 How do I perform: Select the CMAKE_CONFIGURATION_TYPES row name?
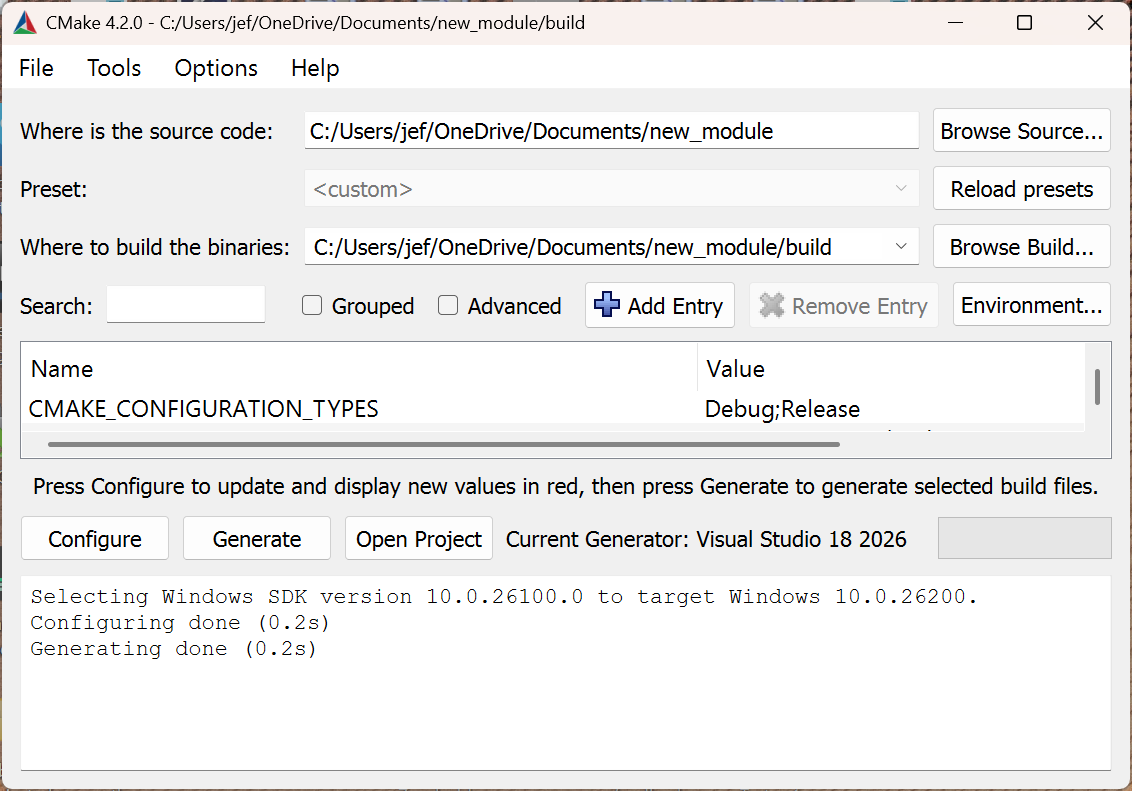203,408
